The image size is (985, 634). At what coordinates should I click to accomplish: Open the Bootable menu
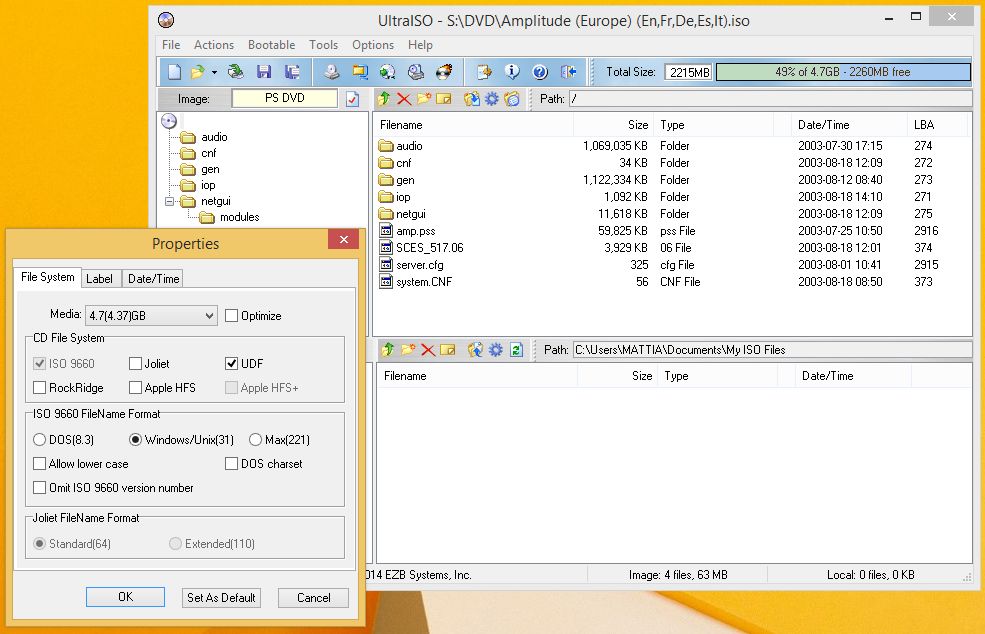pos(270,45)
